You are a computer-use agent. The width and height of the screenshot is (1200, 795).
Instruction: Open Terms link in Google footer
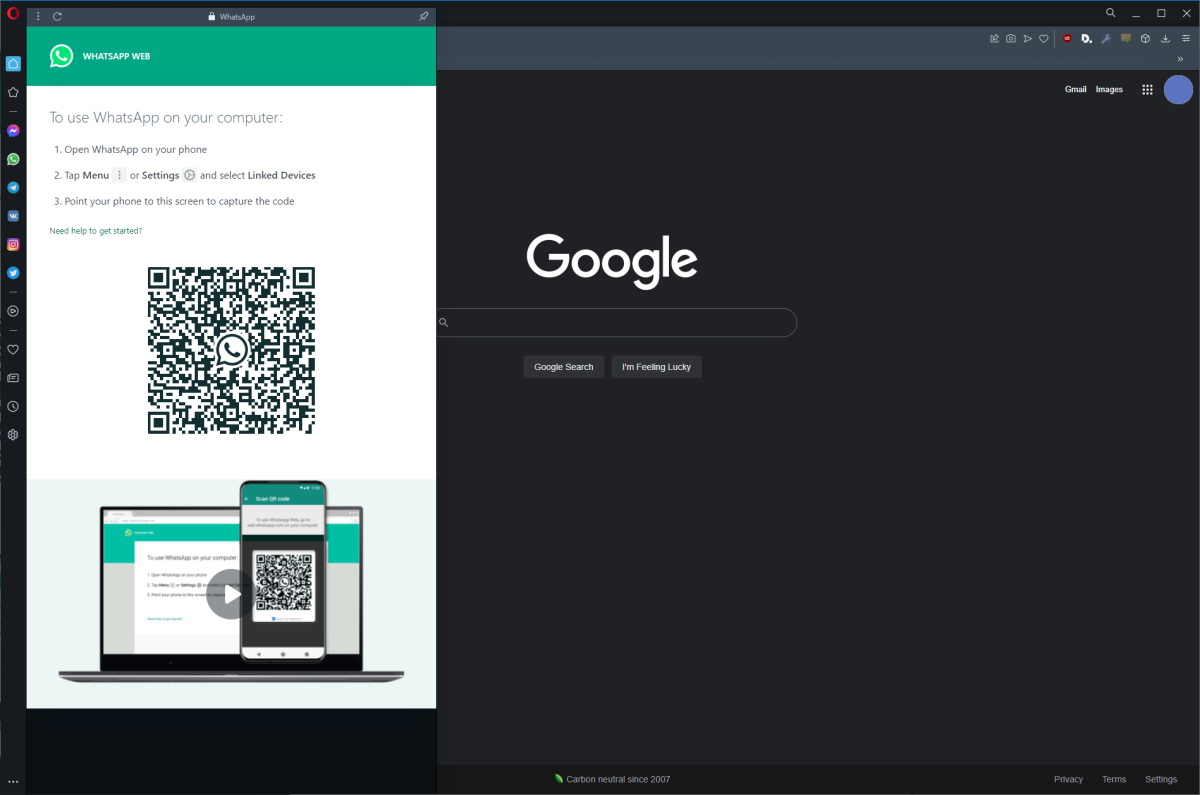(1114, 779)
